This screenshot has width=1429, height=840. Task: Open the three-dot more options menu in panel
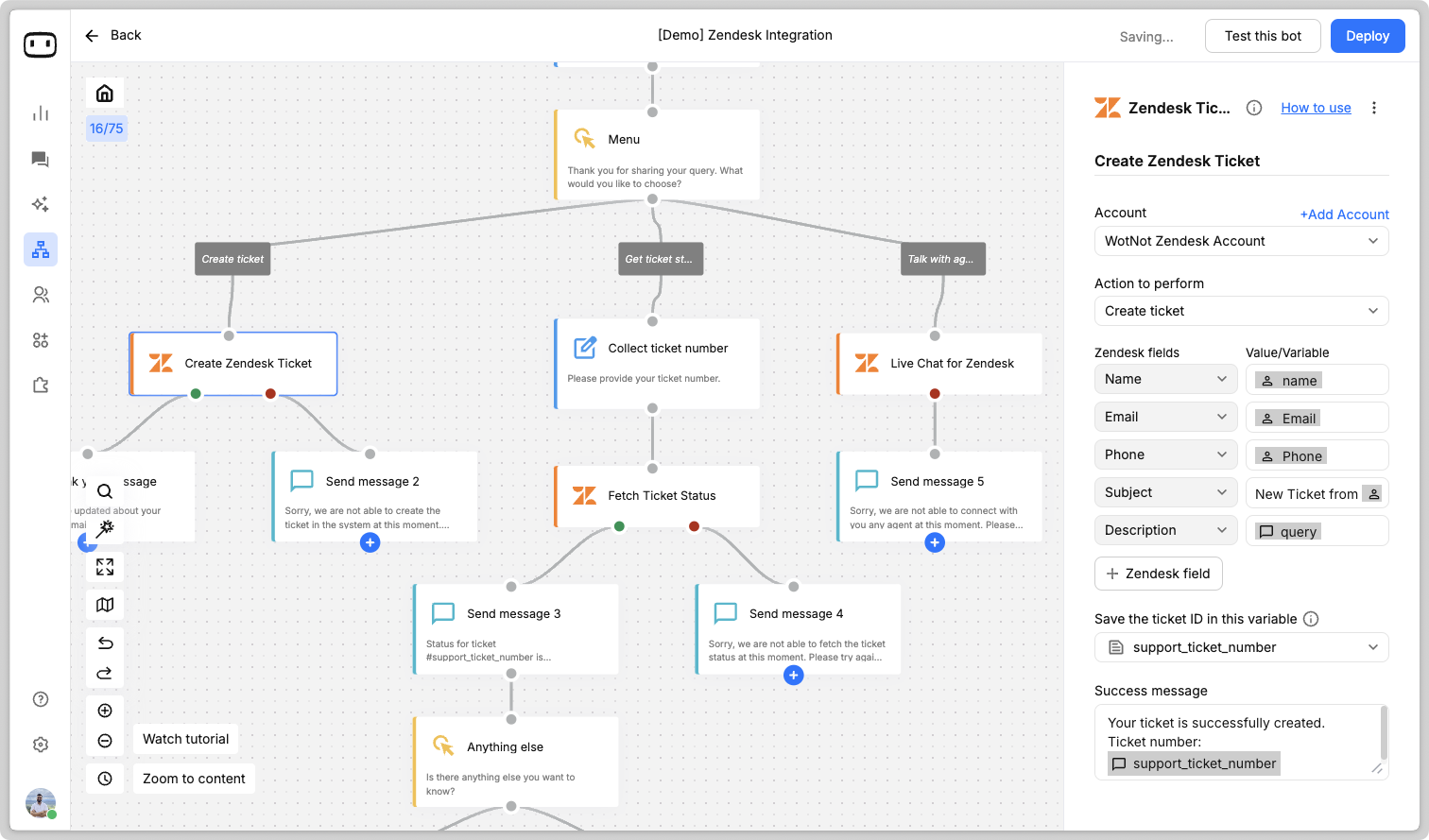(x=1374, y=108)
